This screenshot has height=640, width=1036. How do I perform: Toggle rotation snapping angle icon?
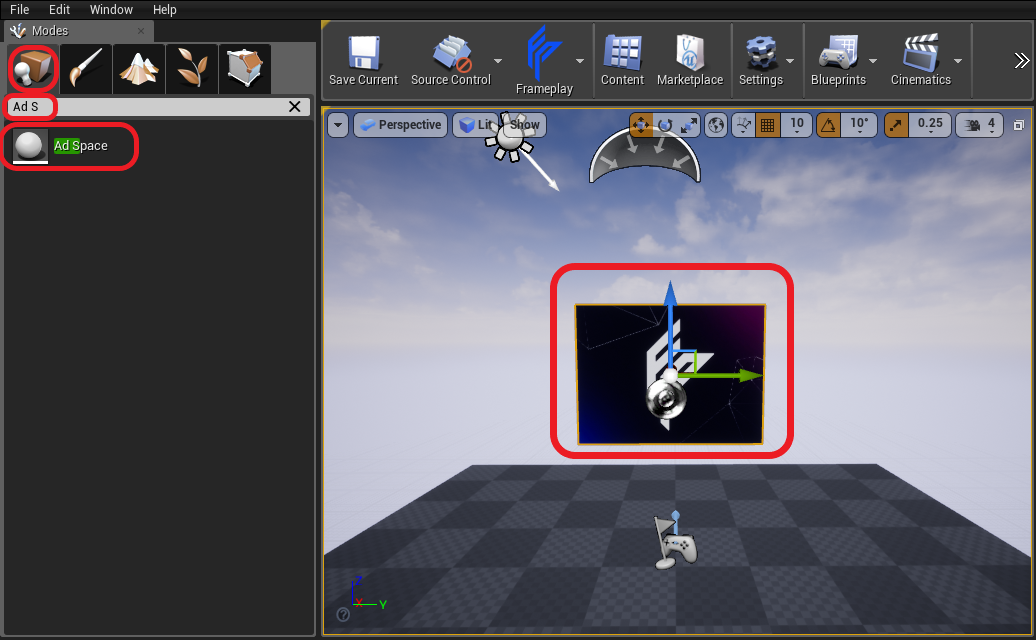coord(829,125)
